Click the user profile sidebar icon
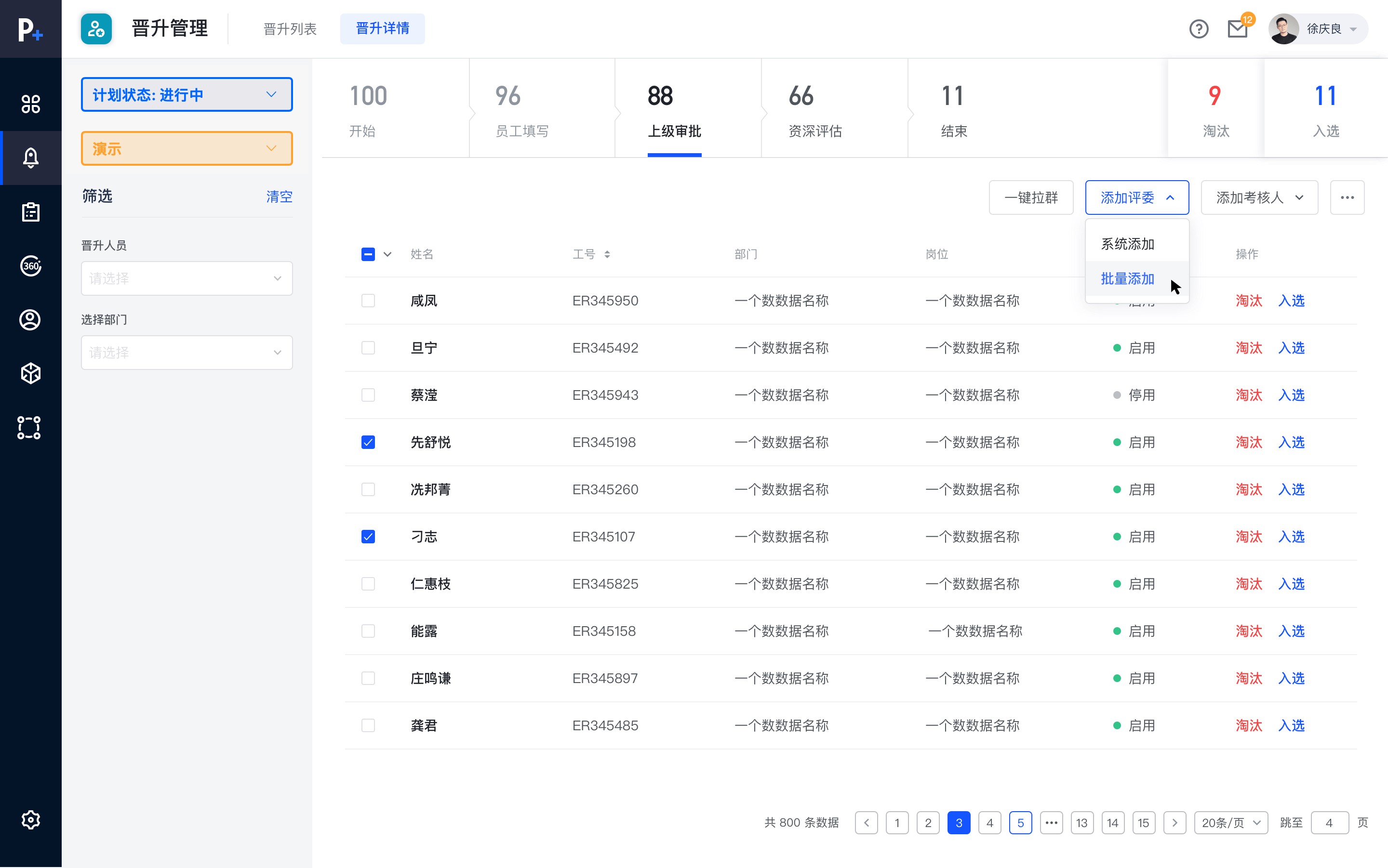This screenshot has width=1388, height=868. tap(30, 320)
